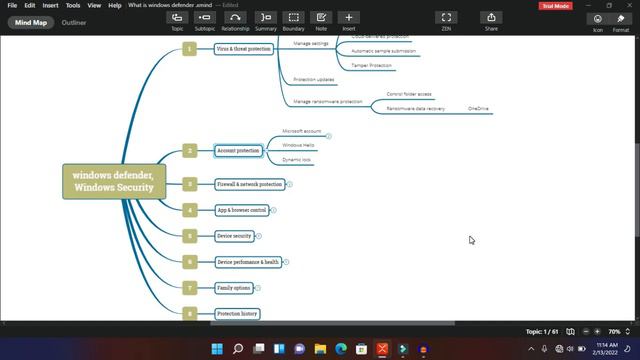The width and height of the screenshot is (640, 360).
Task: Open Windows Start menu
Action: pyautogui.click(x=217, y=349)
